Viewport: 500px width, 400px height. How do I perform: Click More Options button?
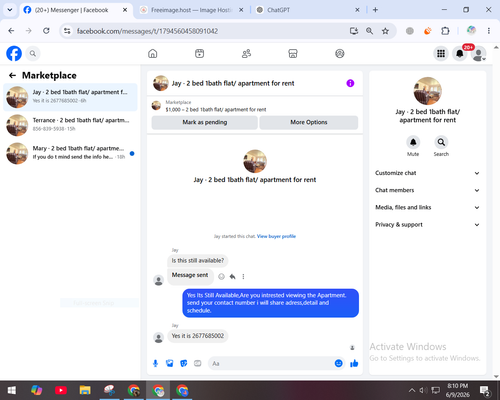(x=309, y=122)
